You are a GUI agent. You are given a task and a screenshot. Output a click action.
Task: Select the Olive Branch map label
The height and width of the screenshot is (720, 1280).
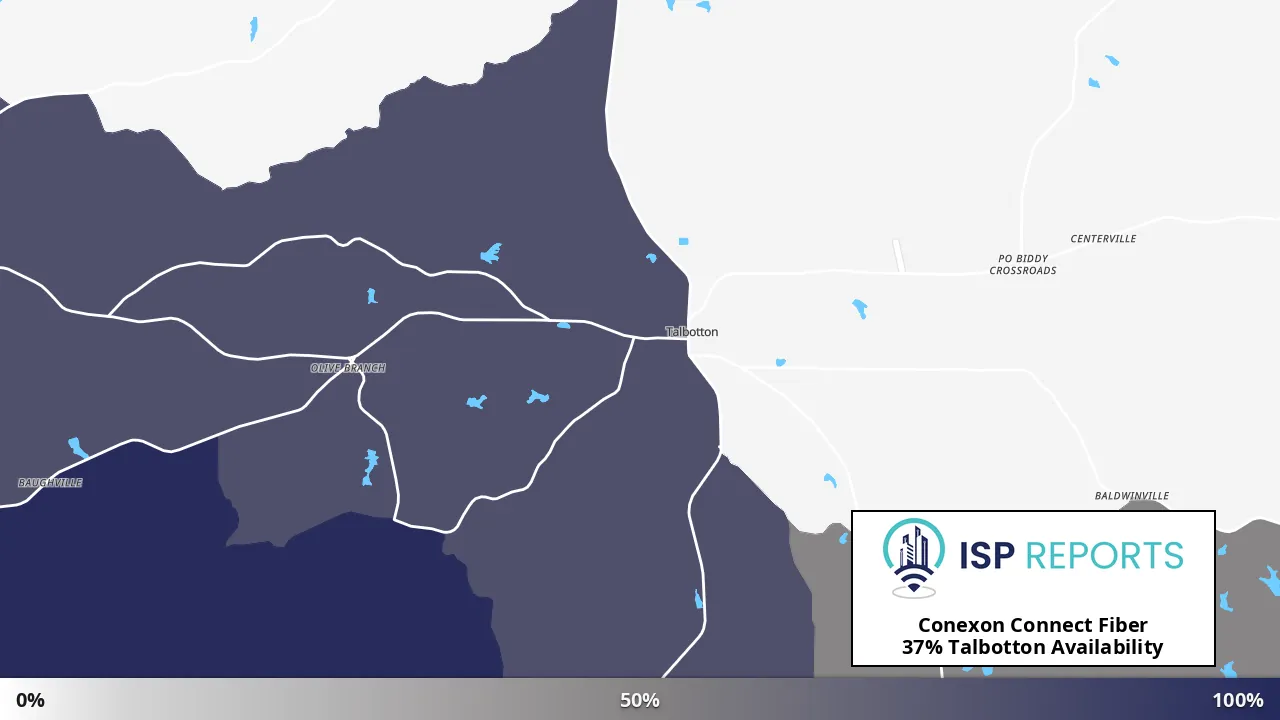pos(348,368)
